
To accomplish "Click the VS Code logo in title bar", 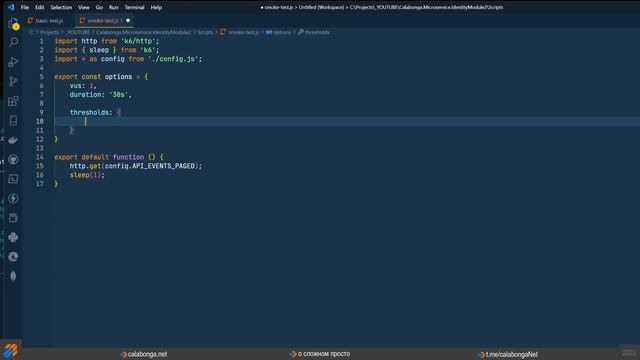I will pyautogui.click(x=11, y=7).
